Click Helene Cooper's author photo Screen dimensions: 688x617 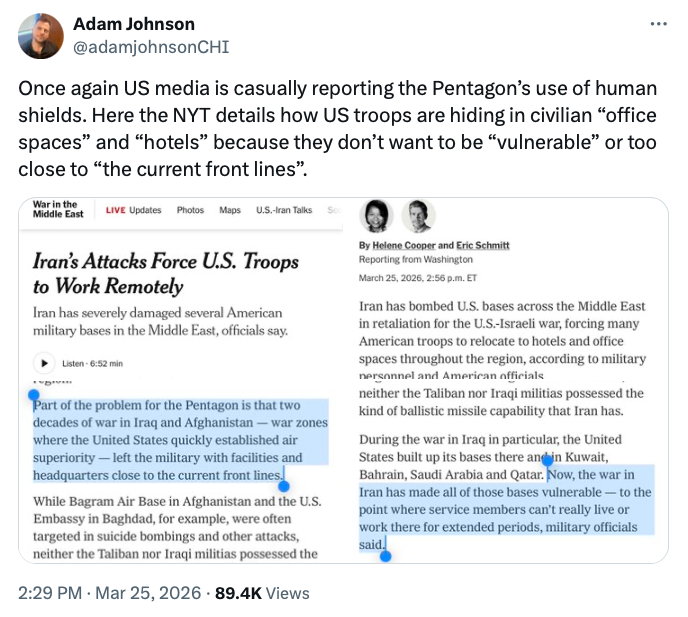(x=376, y=216)
